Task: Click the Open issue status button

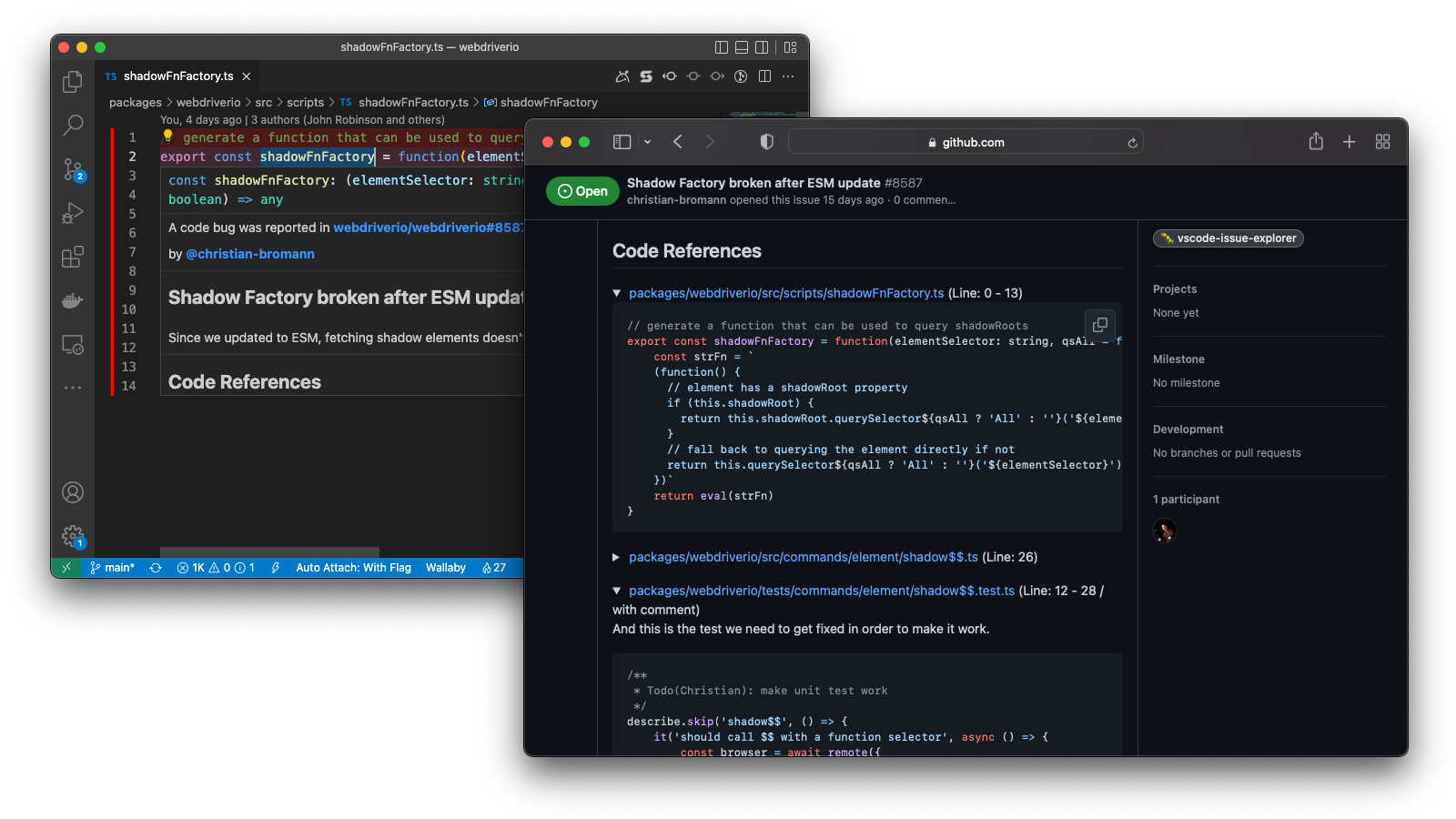Action: click(x=582, y=191)
